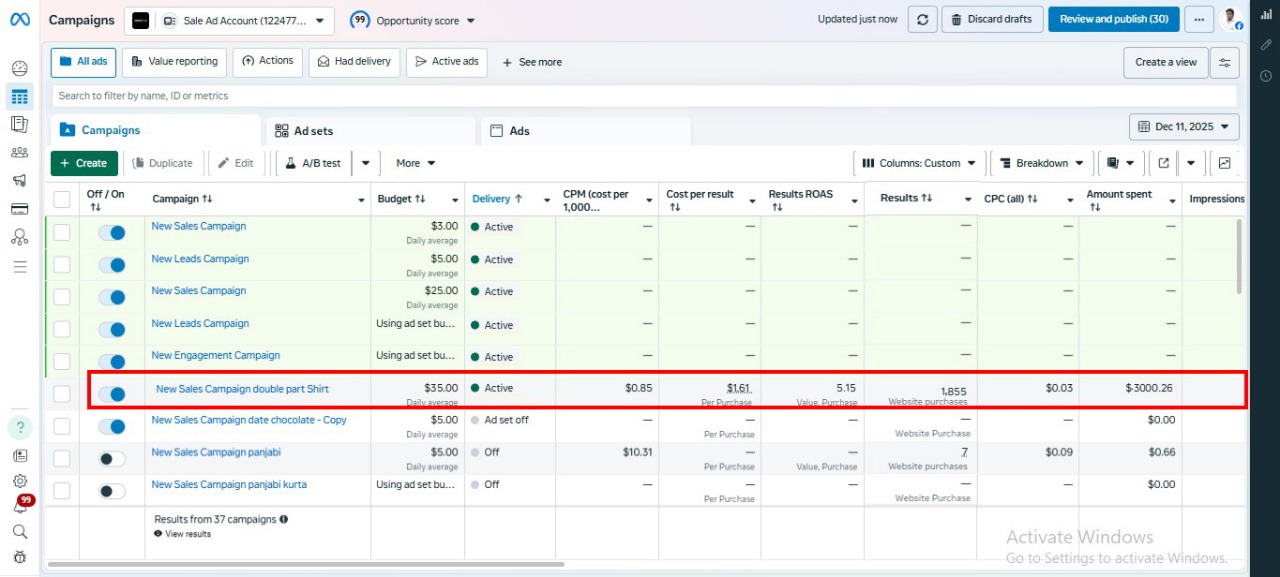Open the Breakdown dropdown
1280x577 pixels.
tap(1041, 163)
